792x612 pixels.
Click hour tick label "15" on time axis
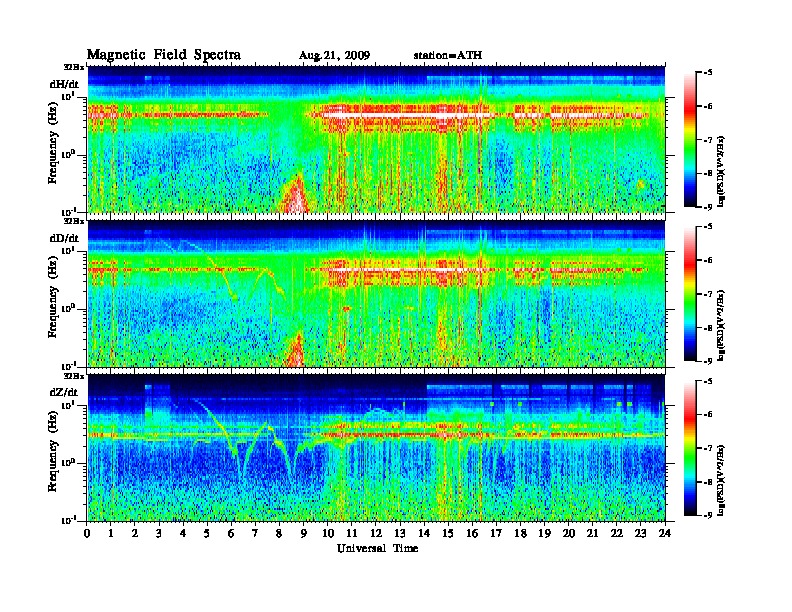tap(448, 533)
